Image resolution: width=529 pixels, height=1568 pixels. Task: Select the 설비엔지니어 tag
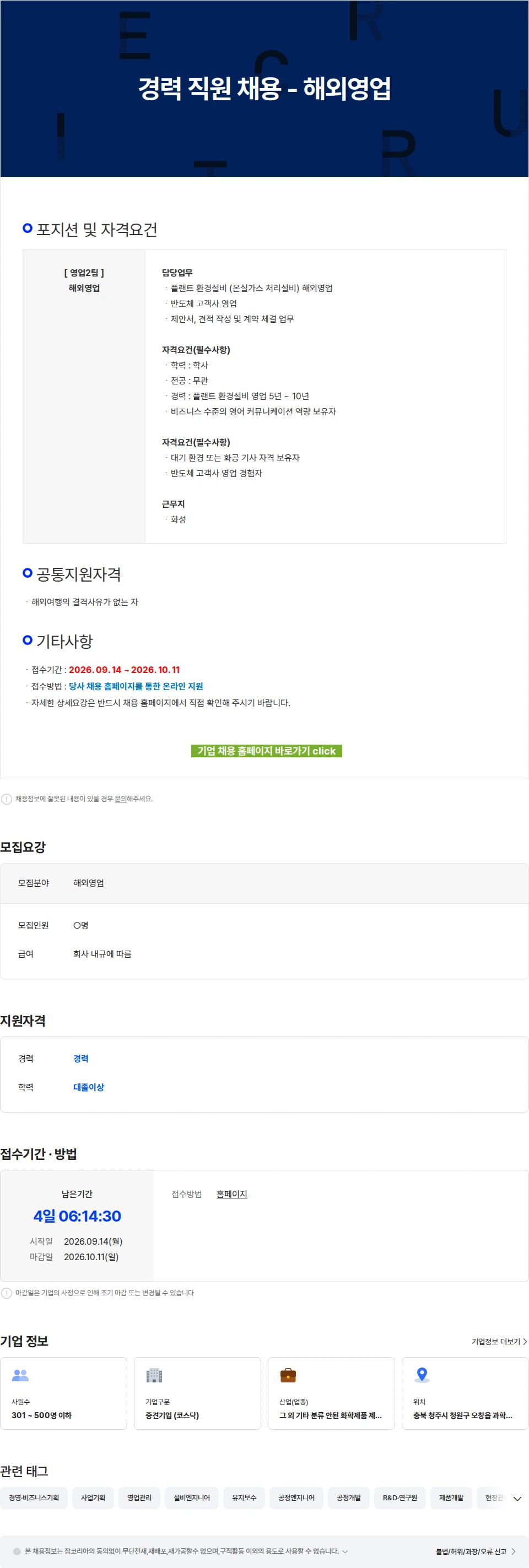192,1498
